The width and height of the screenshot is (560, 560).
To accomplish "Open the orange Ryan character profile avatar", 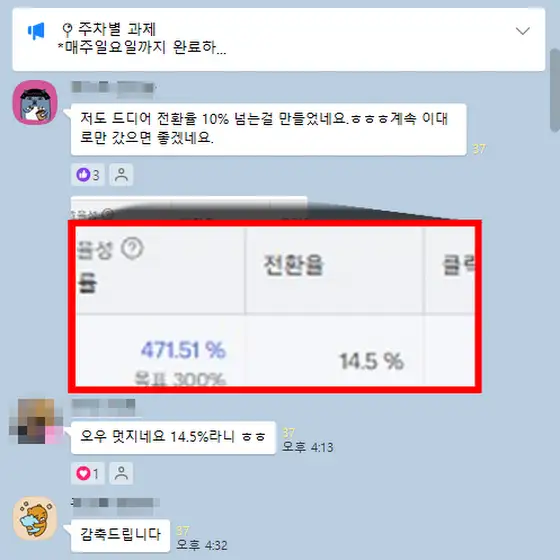I will (35, 518).
